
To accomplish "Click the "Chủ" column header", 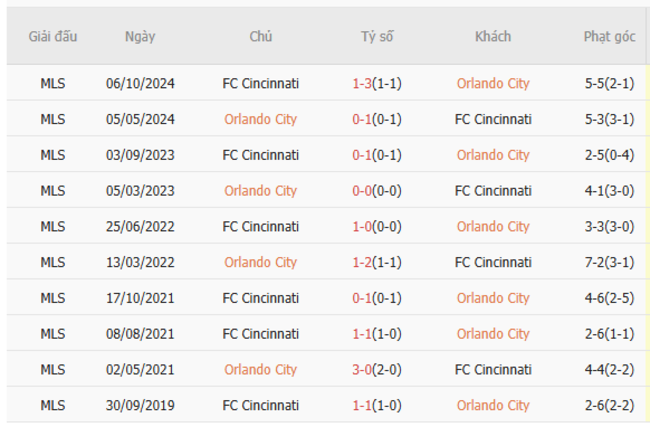I will tap(261, 37).
